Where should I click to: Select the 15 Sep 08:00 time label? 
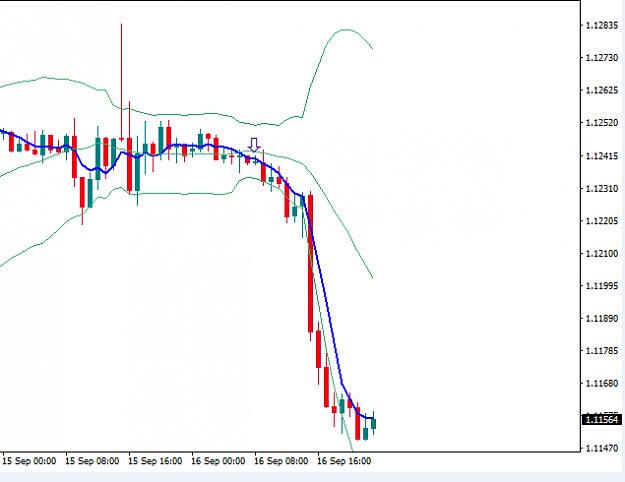tap(92, 461)
